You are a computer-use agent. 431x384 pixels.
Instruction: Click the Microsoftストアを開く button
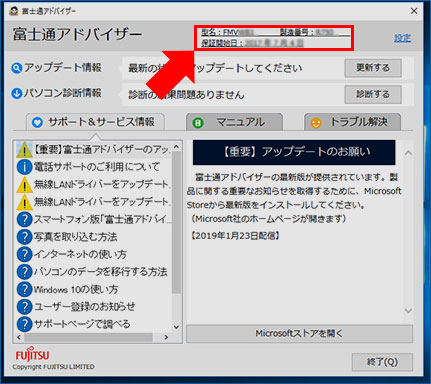click(299, 334)
